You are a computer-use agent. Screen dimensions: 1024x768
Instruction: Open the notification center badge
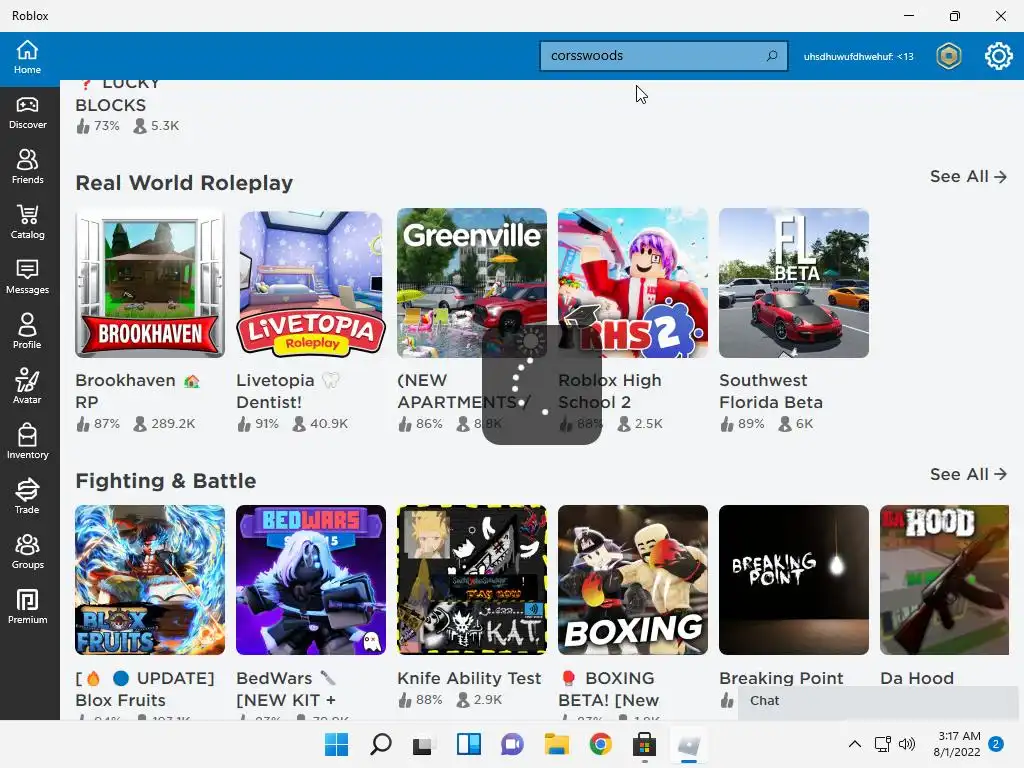(x=996, y=744)
